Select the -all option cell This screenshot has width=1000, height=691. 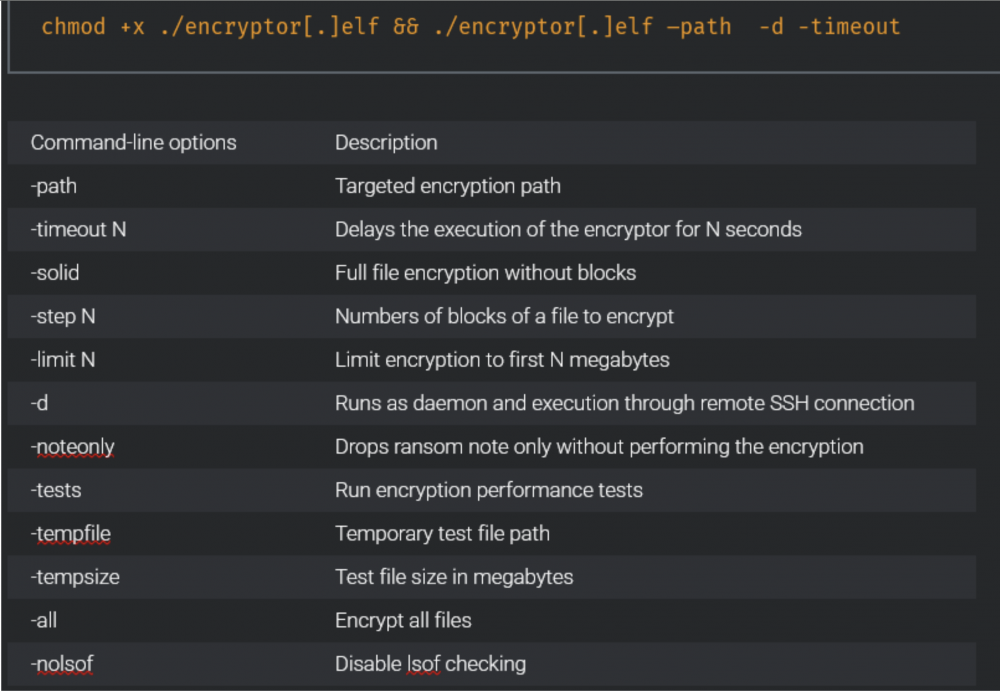(44, 620)
